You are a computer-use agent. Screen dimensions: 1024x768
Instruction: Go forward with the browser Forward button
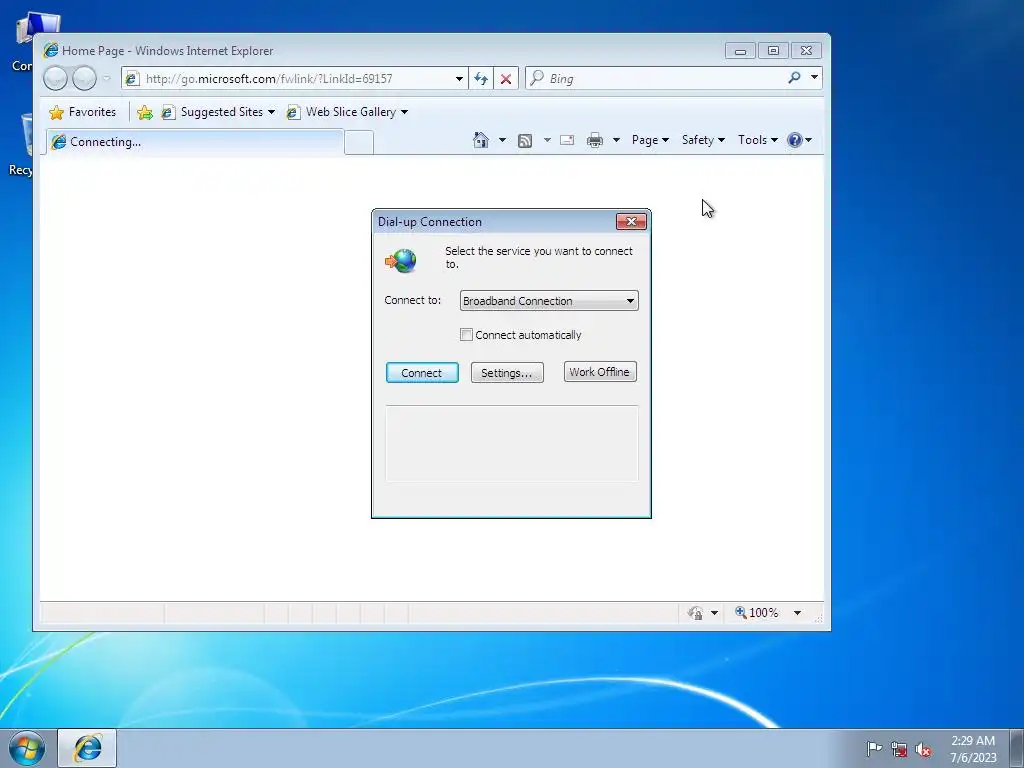coord(84,78)
